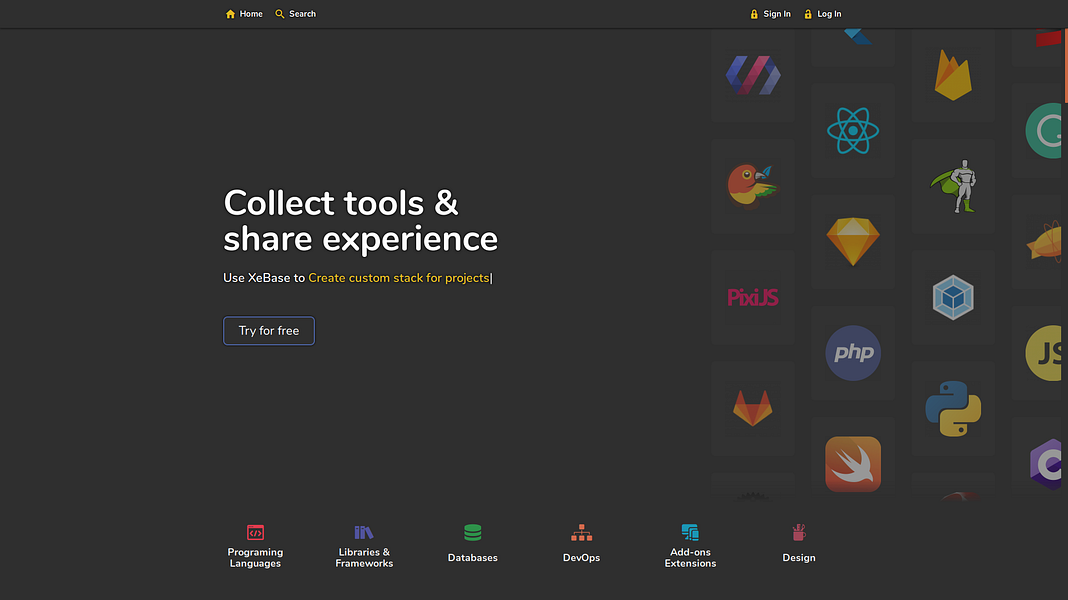Open the Firebase flame logo tile
The image size is (1068, 600).
[953, 75]
